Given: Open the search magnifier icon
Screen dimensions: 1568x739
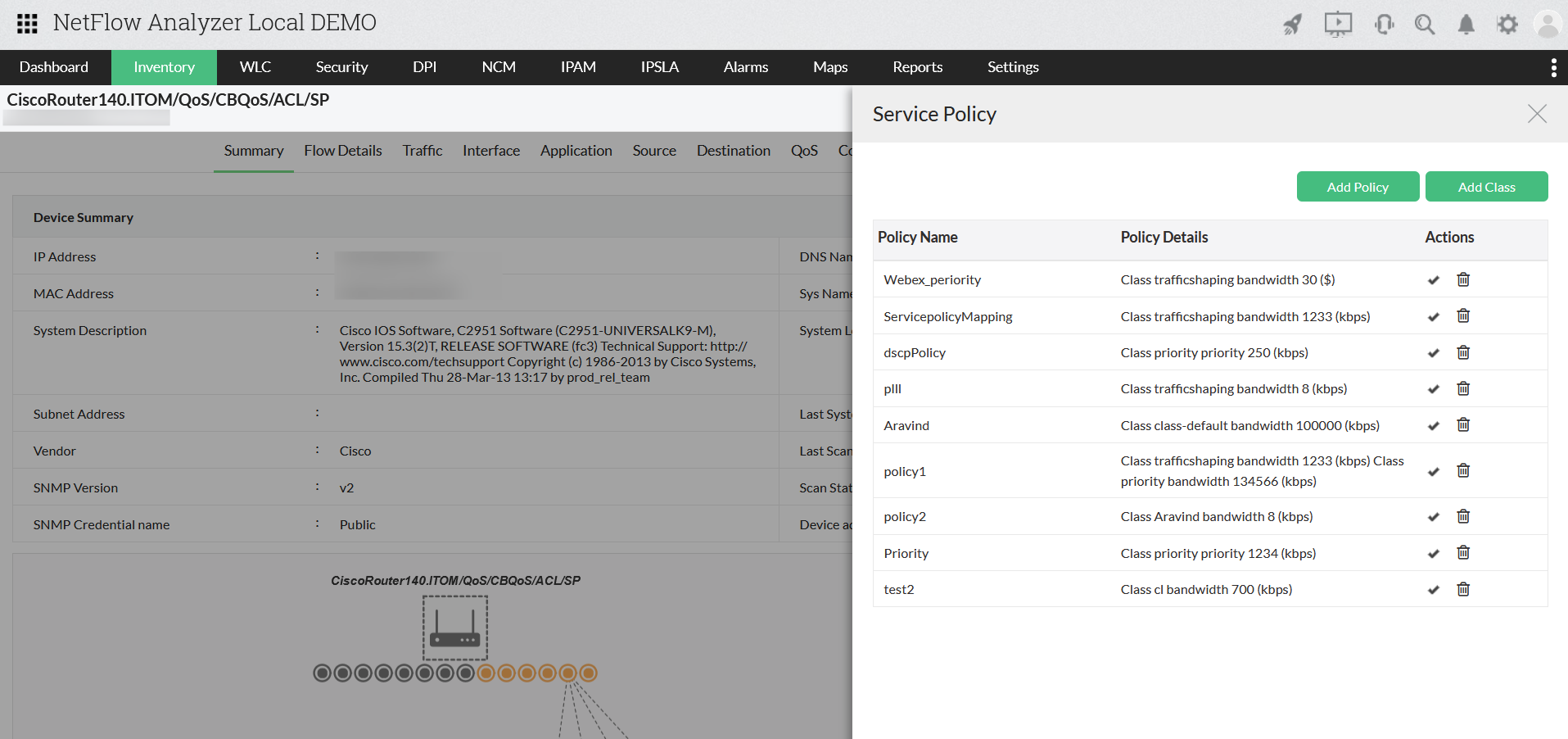Looking at the screenshot, I should 1425,25.
